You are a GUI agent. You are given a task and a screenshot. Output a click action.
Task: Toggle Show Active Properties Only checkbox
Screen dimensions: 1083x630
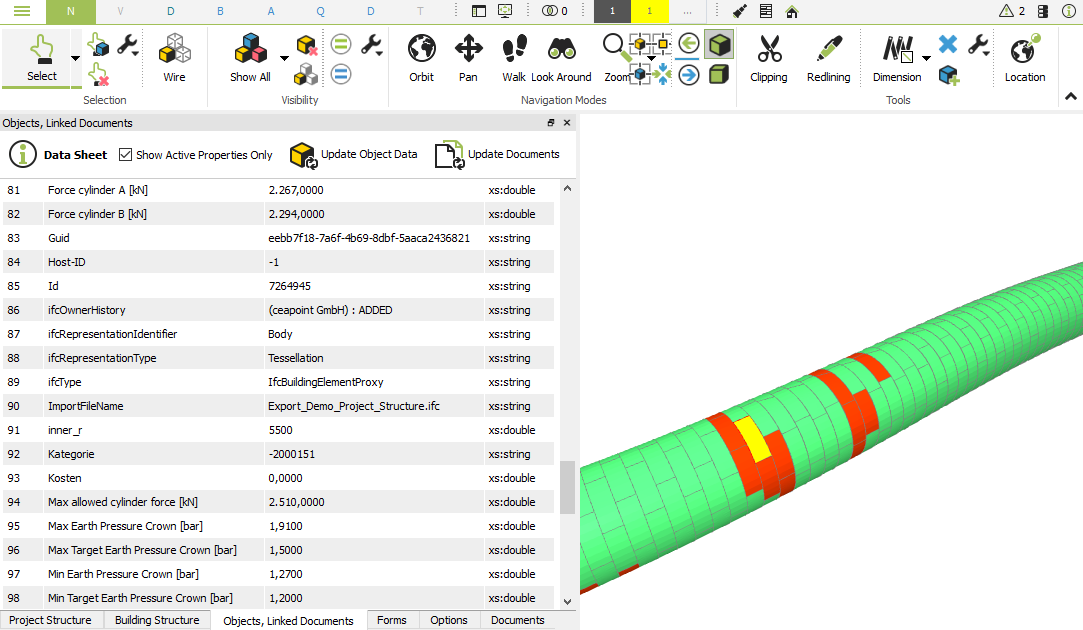pyautogui.click(x=125, y=155)
